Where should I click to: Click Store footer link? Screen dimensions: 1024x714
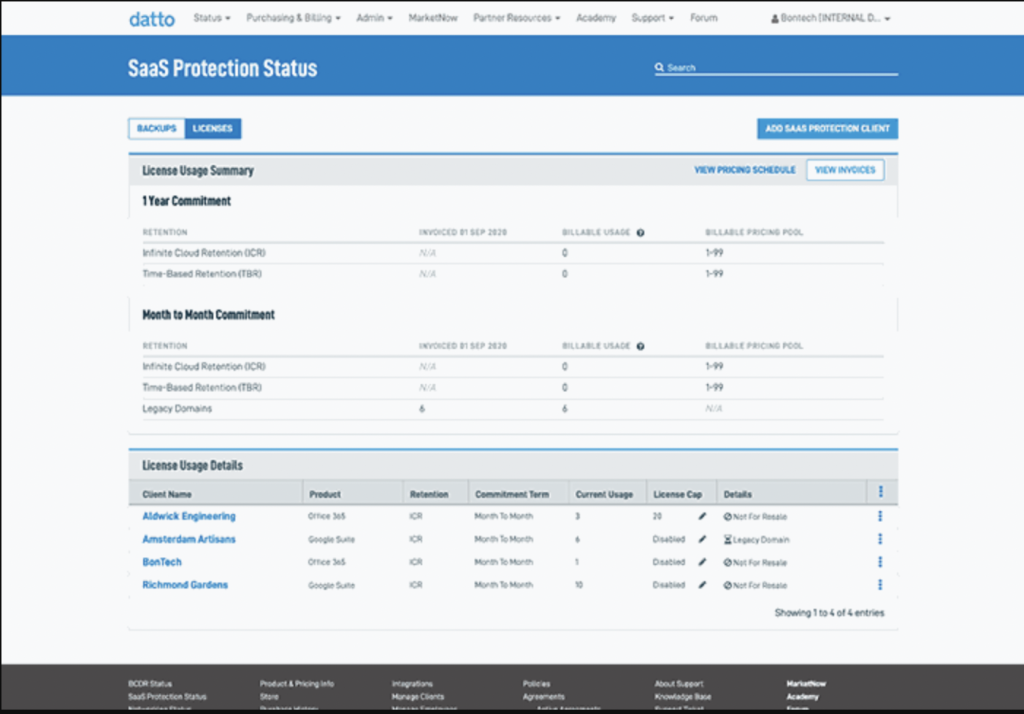click(269, 697)
